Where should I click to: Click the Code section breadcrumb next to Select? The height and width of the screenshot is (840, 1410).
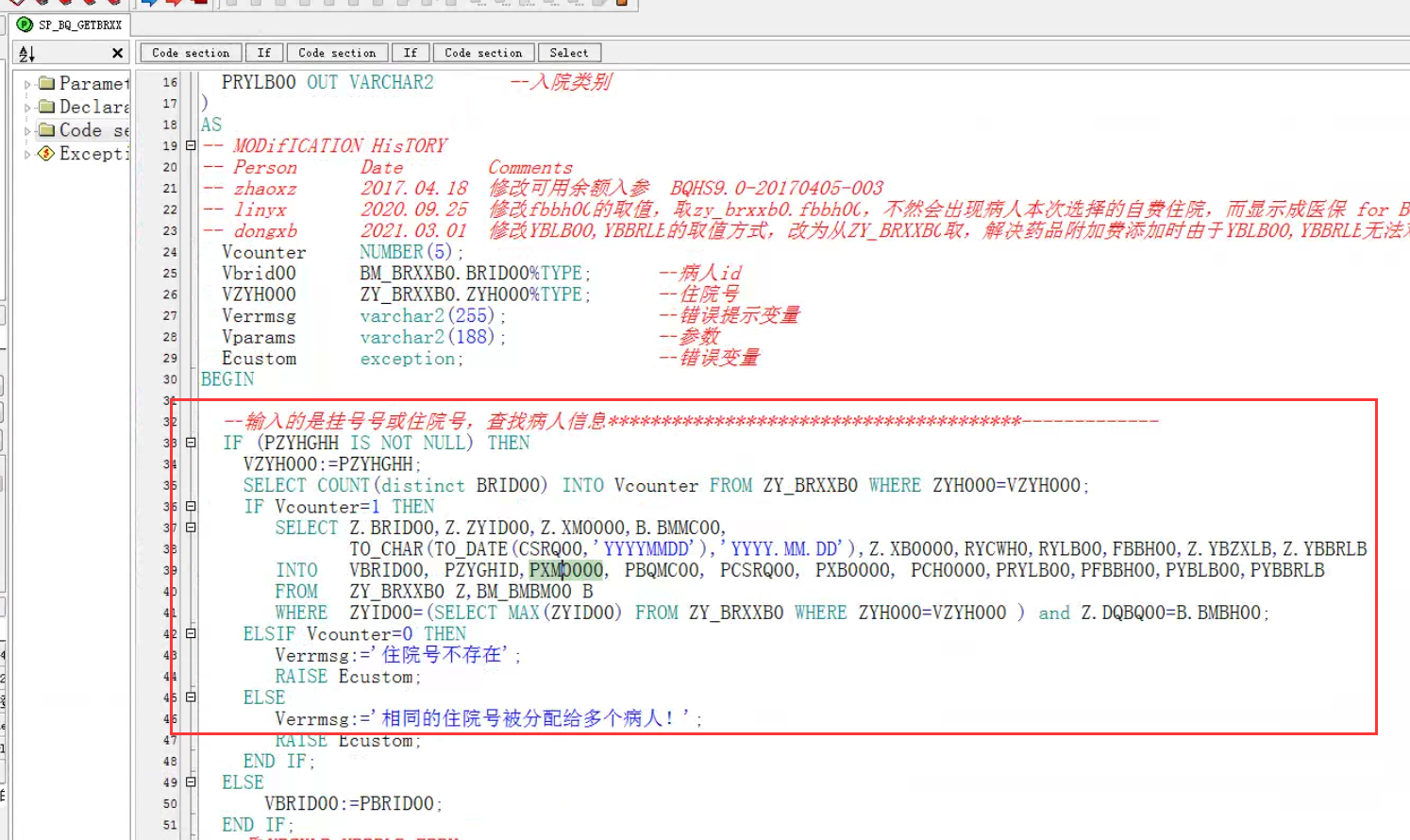[x=483, y=53]
